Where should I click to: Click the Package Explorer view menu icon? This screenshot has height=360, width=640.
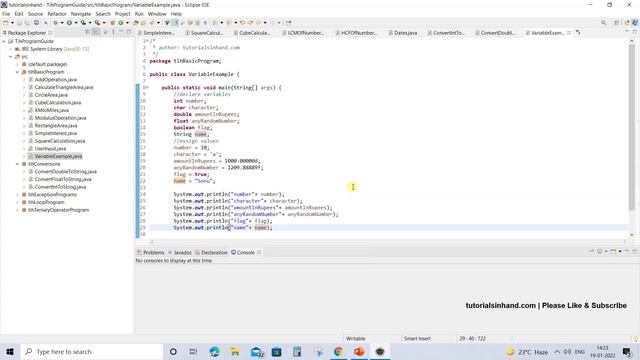pos(113,32)
